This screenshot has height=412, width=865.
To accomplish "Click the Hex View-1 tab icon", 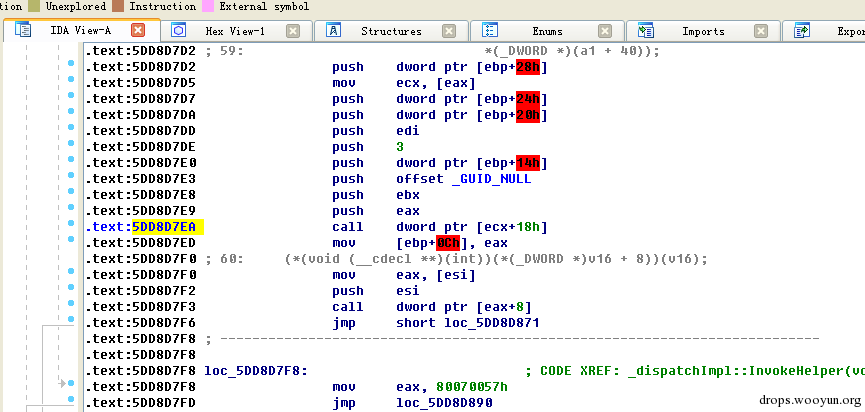I will [x=179, y=31].
